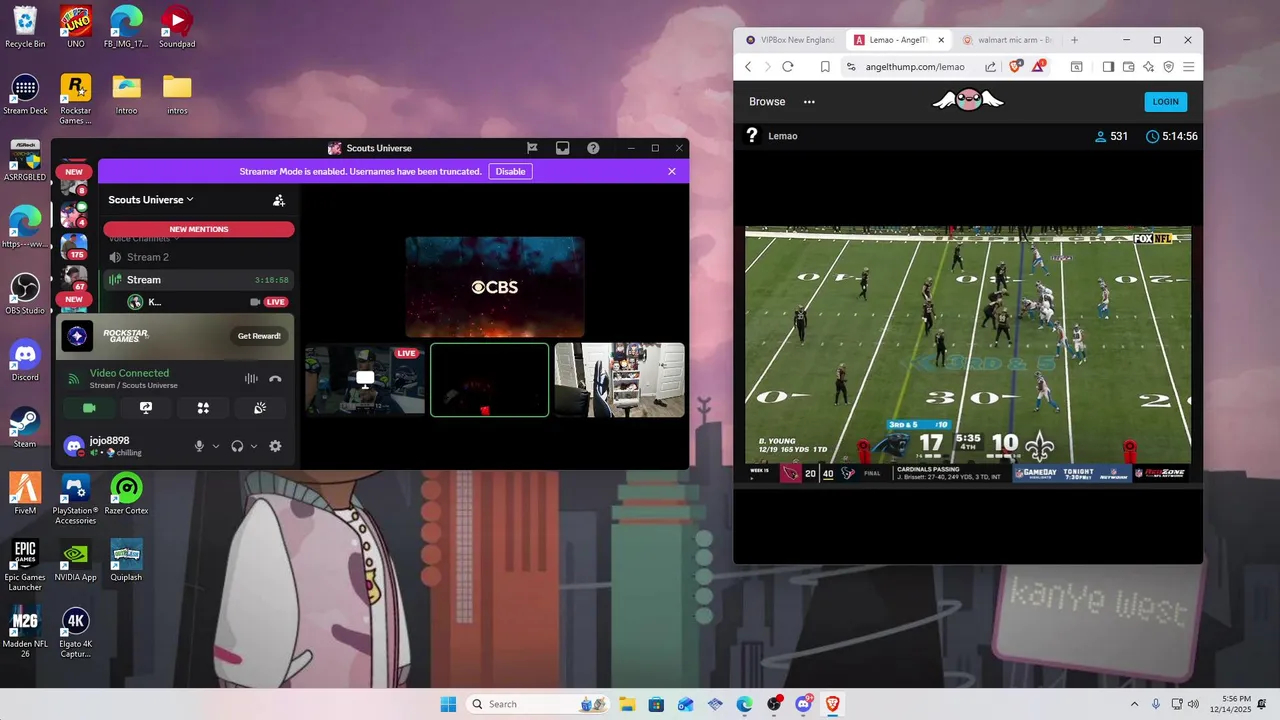Open the Discord soundboard button
Viewport: 1280px width, 720px height.
click(260, 408)
